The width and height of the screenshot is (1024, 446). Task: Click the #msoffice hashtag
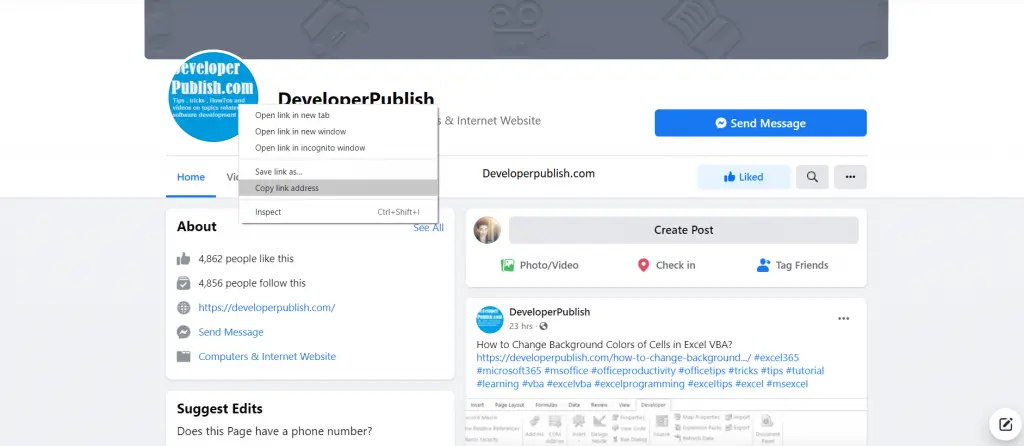tap(566, 371)
